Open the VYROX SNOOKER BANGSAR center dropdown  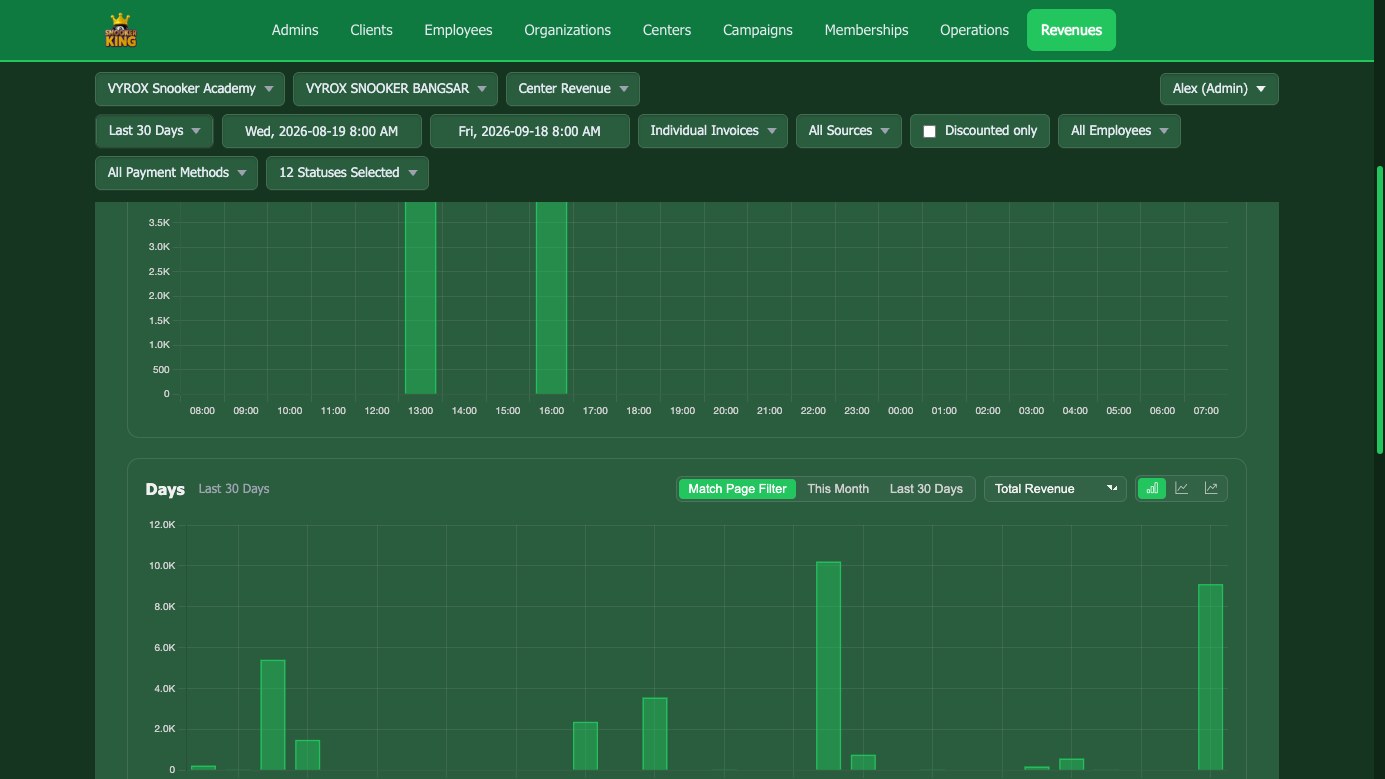pyautogui.click(x=395, y=89)
